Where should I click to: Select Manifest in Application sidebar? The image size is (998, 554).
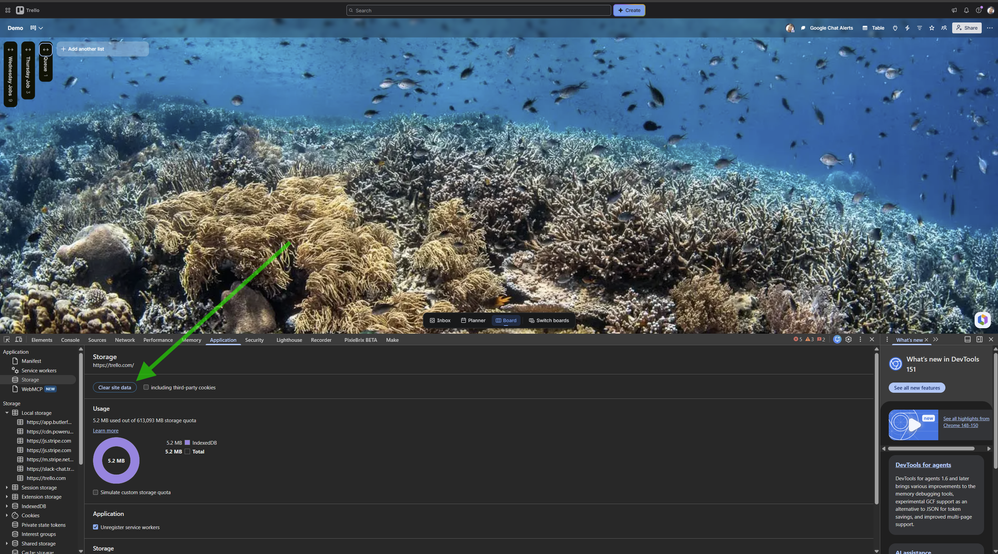pyautogui.click(x=31, y=361)
